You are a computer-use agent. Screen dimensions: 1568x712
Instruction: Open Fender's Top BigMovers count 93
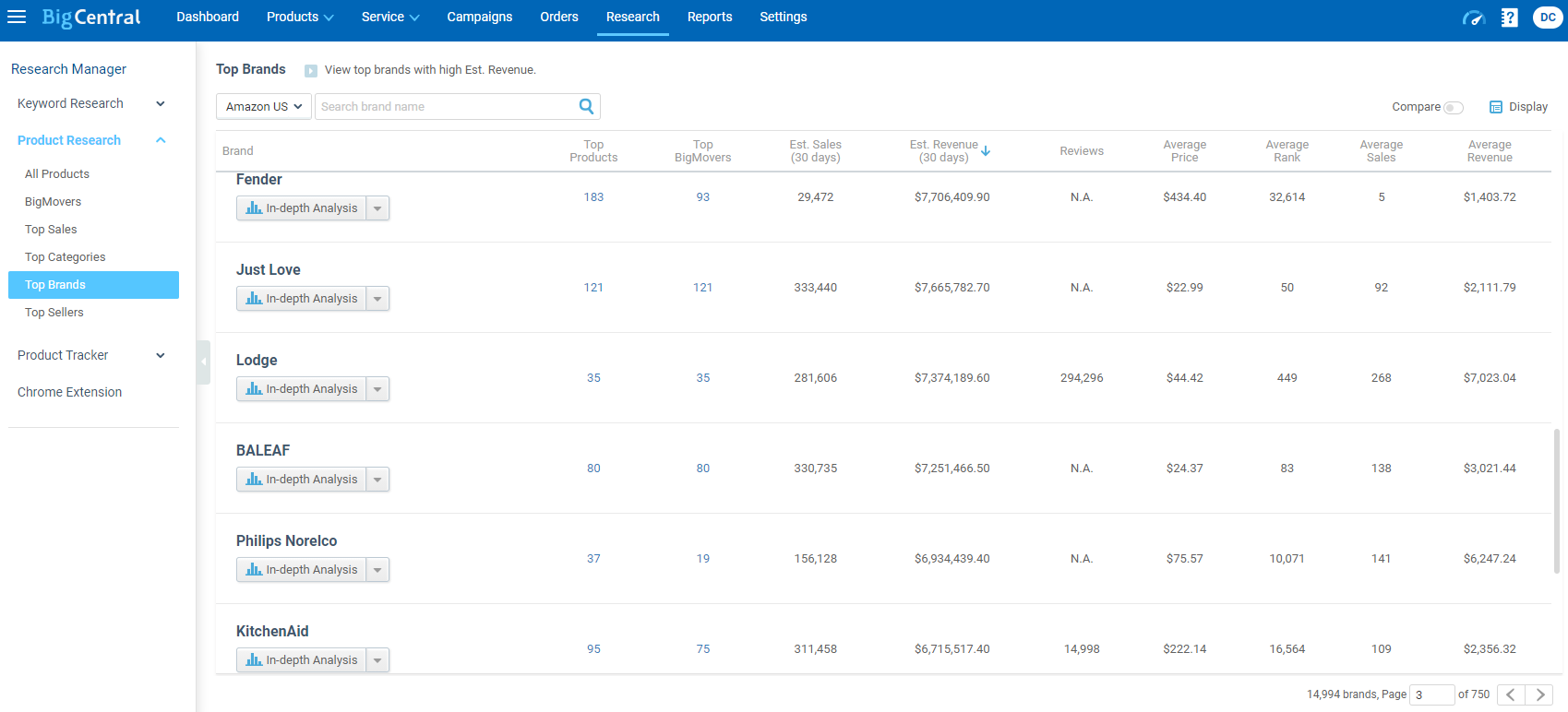pos(703,197)
